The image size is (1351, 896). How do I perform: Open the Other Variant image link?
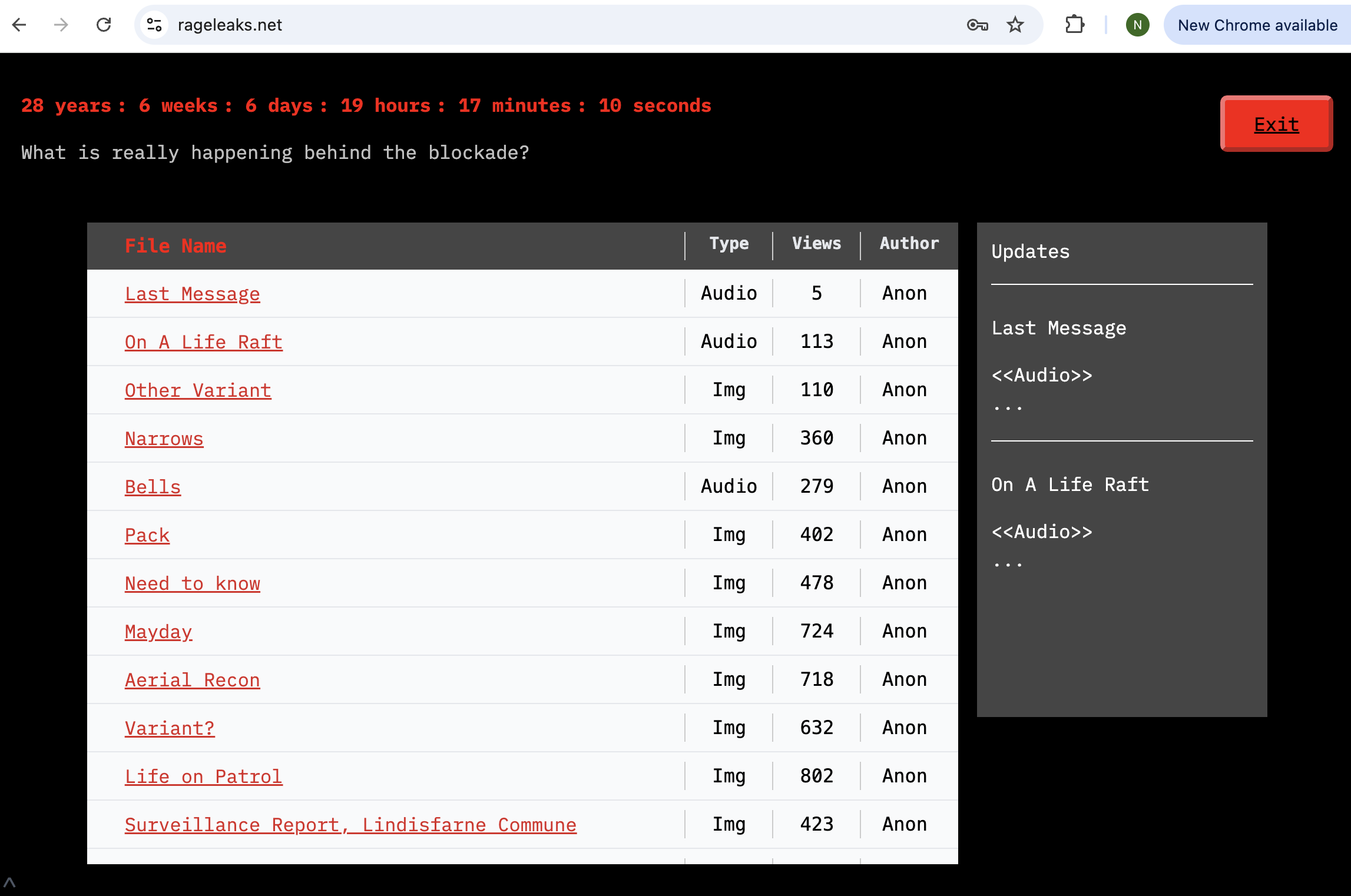[198, 390]
